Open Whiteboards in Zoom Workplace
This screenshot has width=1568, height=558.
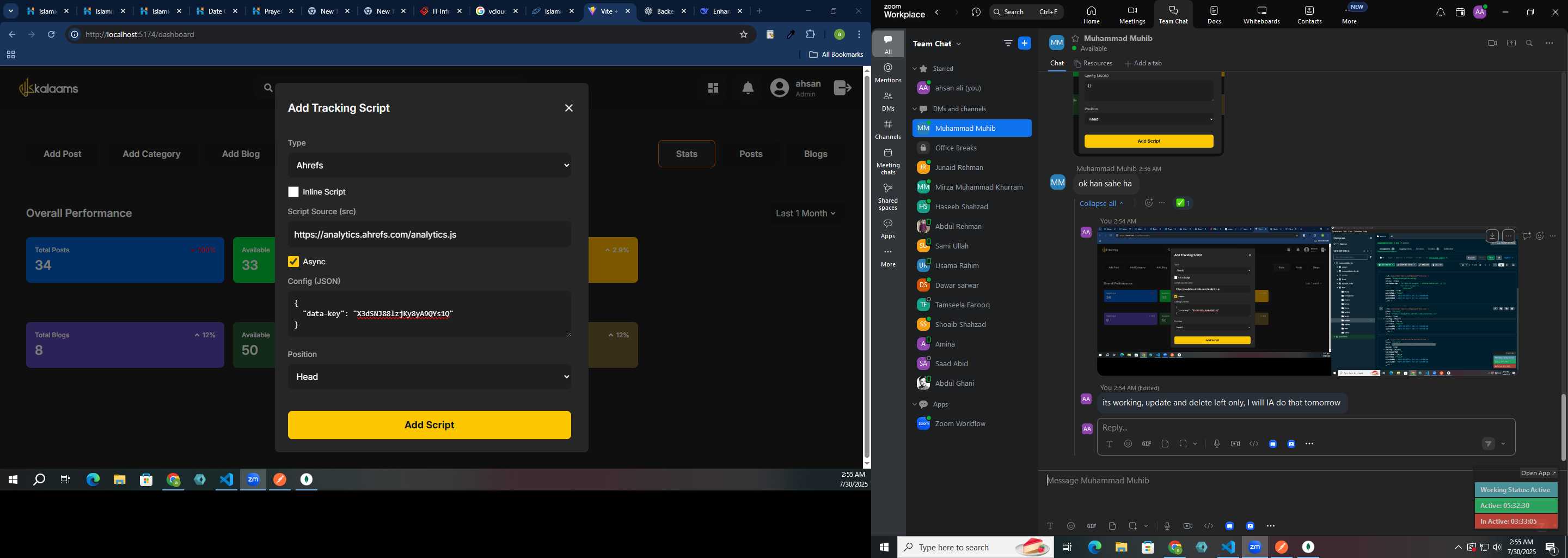[1262, 15]
